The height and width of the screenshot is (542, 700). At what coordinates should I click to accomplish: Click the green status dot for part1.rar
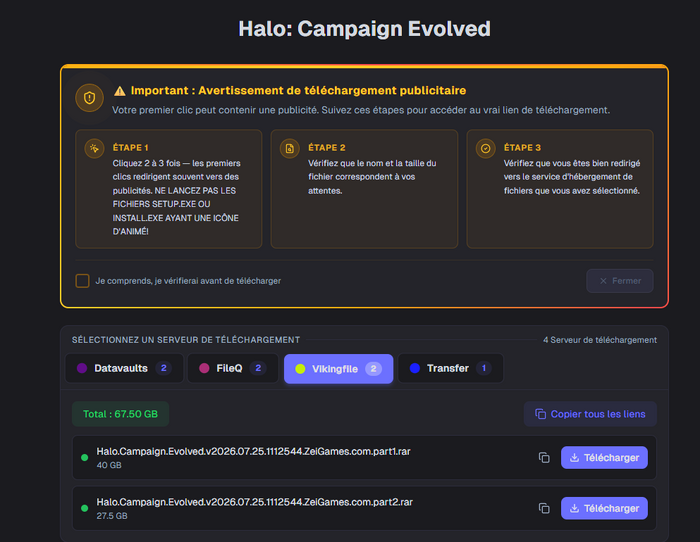[x=84, y=458]
